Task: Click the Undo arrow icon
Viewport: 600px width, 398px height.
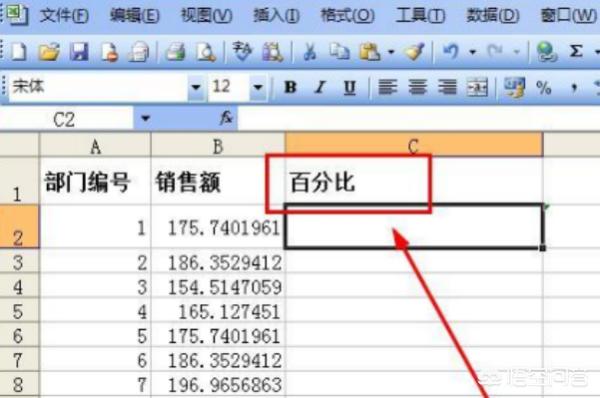Action: coord(450,51)
